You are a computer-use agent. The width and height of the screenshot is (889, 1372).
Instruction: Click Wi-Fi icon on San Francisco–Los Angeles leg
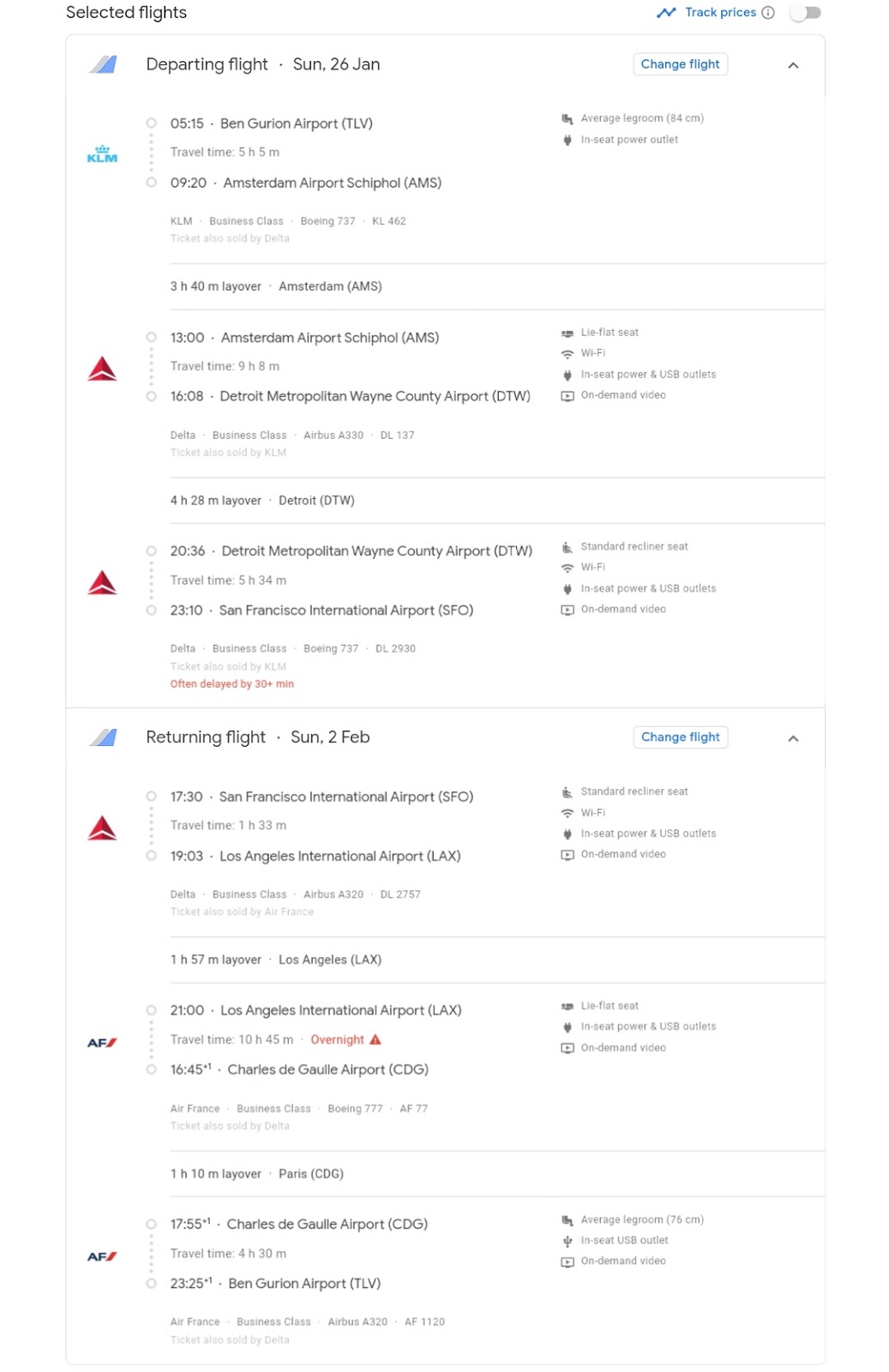pyautogui.click(x=567, y=813)
